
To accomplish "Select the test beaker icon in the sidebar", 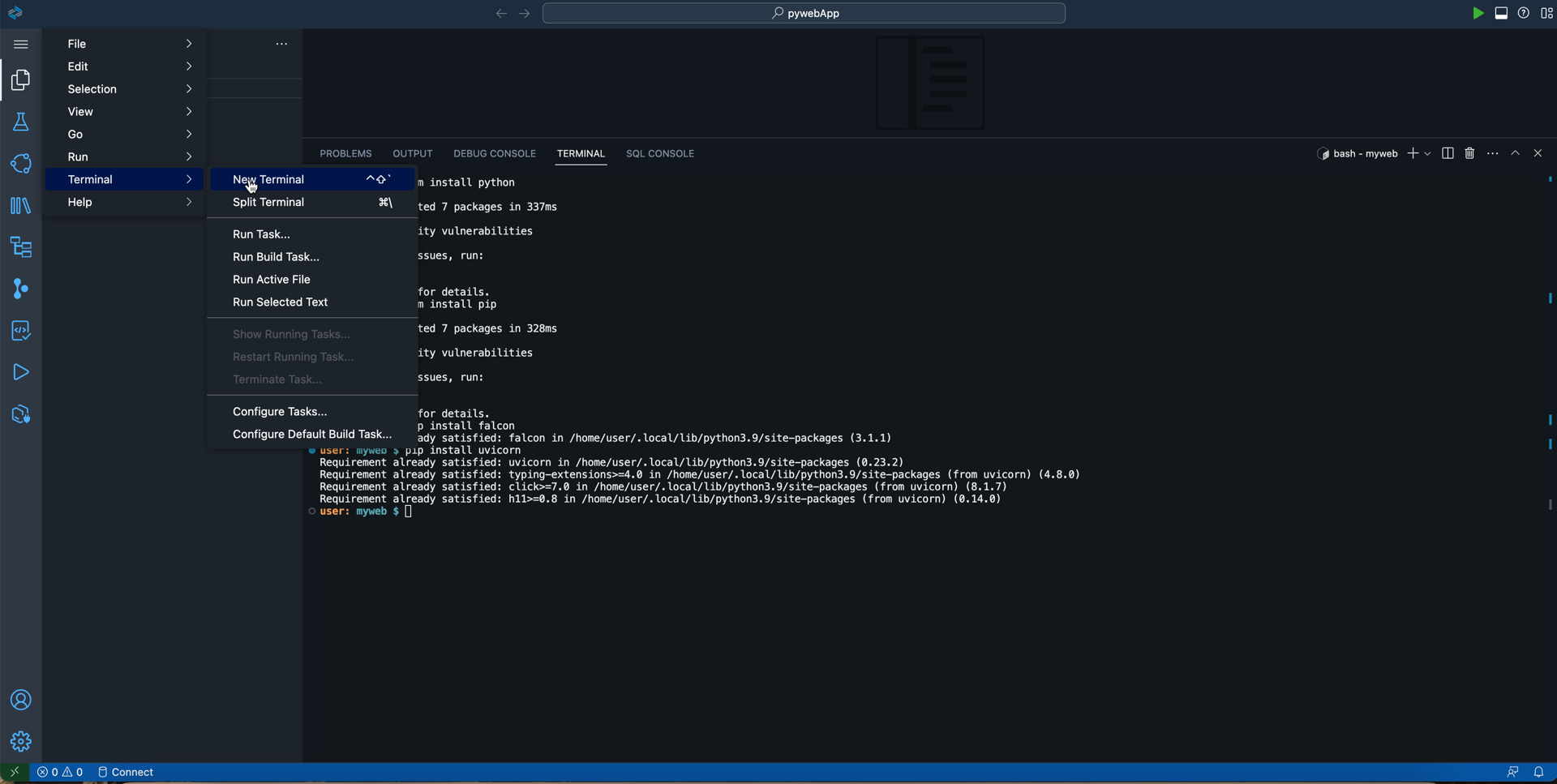I will pos(20,122).
